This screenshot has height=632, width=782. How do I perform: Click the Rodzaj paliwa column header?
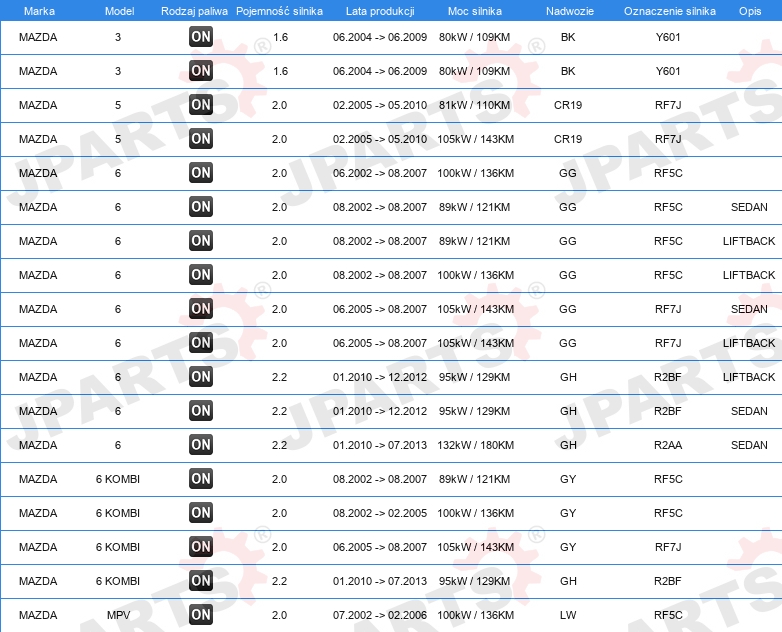tap(194, 11)
